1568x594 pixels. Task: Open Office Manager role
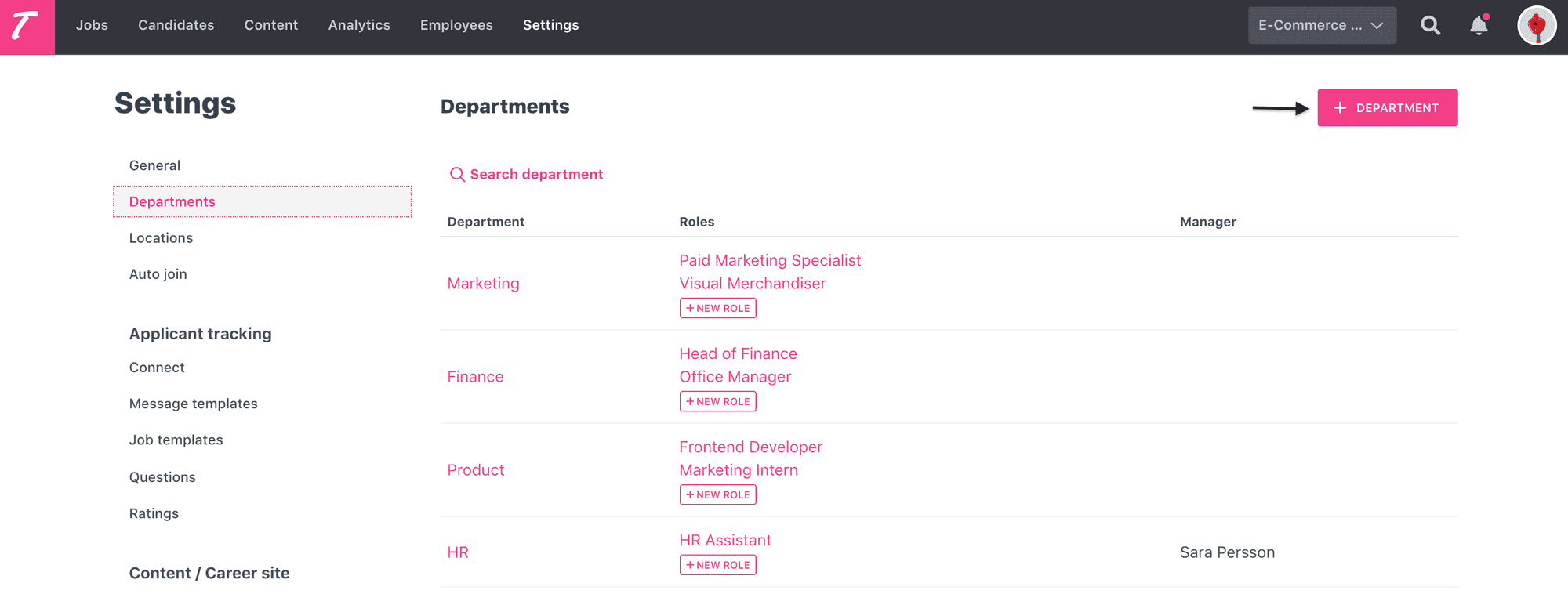pos(735,377)
